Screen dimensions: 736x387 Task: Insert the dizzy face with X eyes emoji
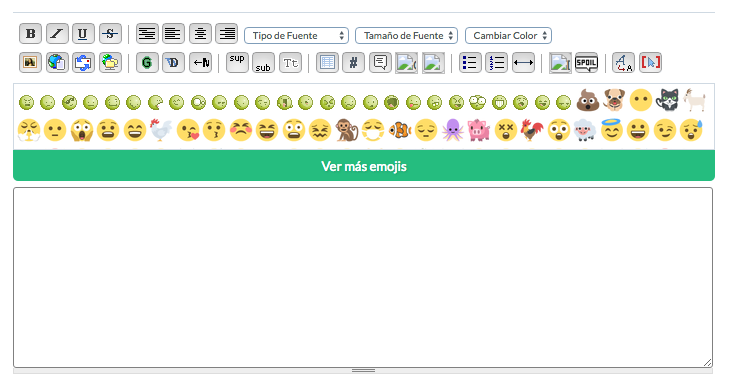506,130
